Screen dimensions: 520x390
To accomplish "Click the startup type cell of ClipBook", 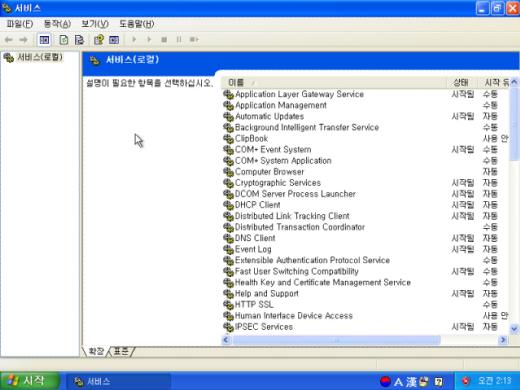I will pyautogui.click(x=496, y=138).
